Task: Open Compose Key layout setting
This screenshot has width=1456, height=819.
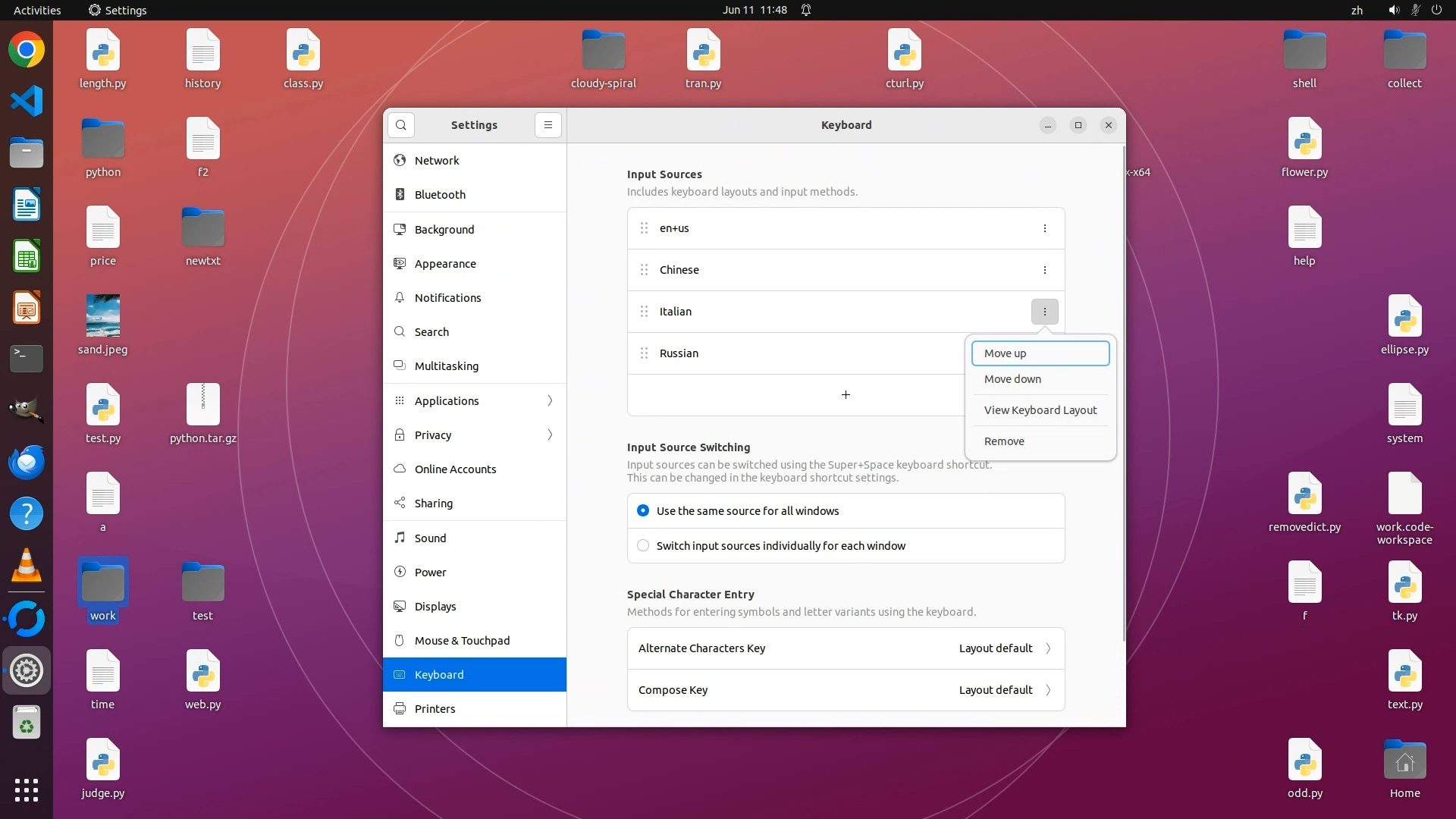Action: [x=845, y=690]
